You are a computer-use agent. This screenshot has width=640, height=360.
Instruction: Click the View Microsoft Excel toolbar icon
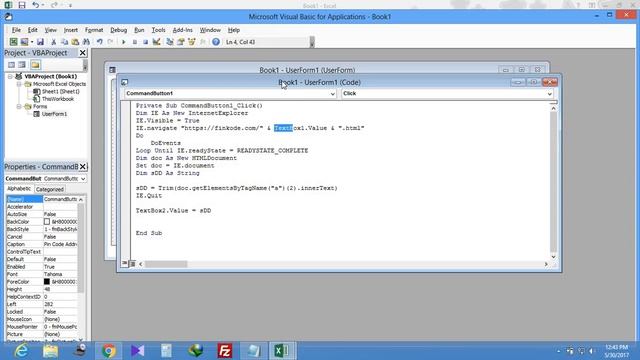pos(13,42)
